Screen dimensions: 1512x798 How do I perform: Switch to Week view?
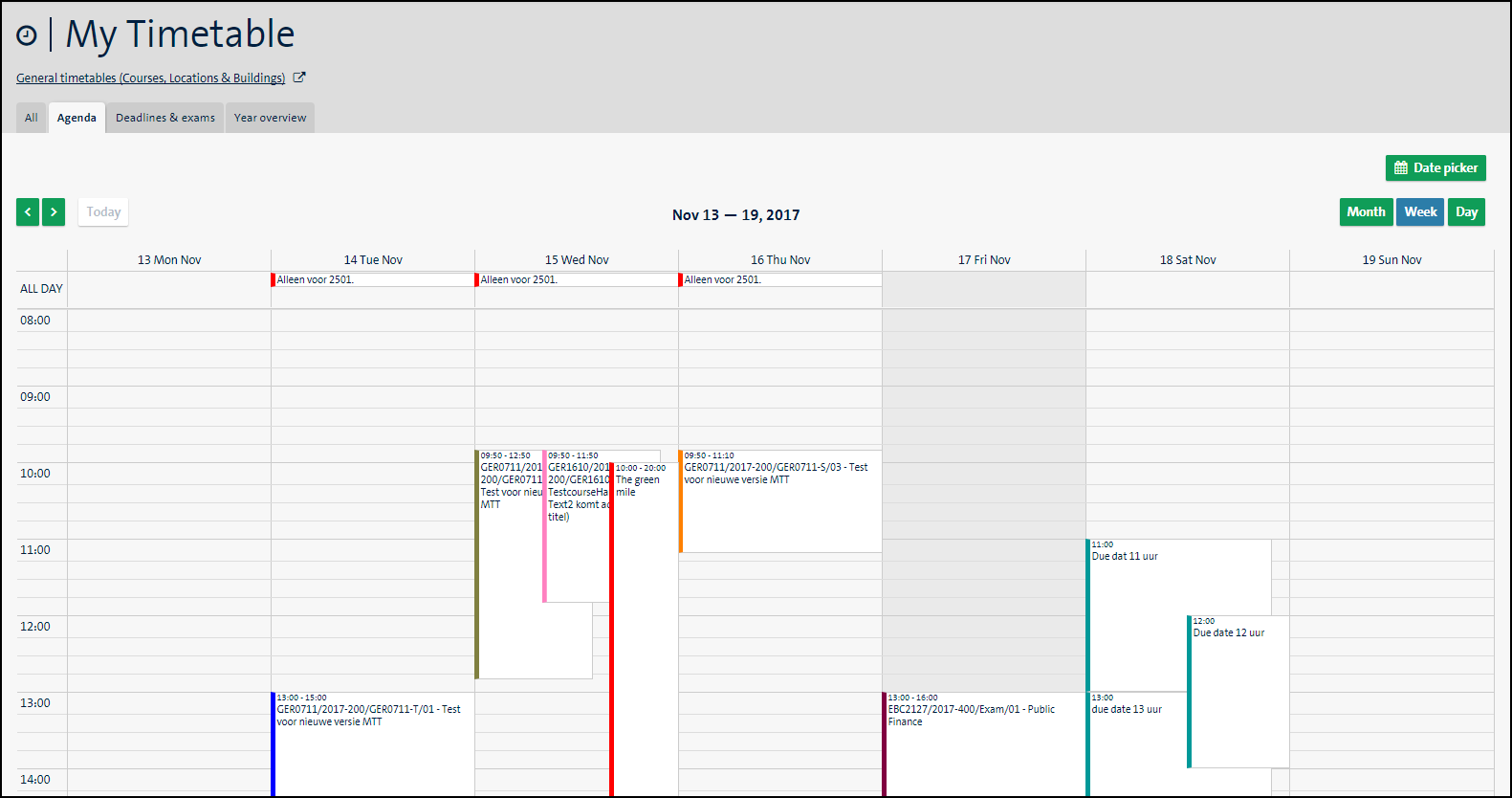coord(1420,212)
